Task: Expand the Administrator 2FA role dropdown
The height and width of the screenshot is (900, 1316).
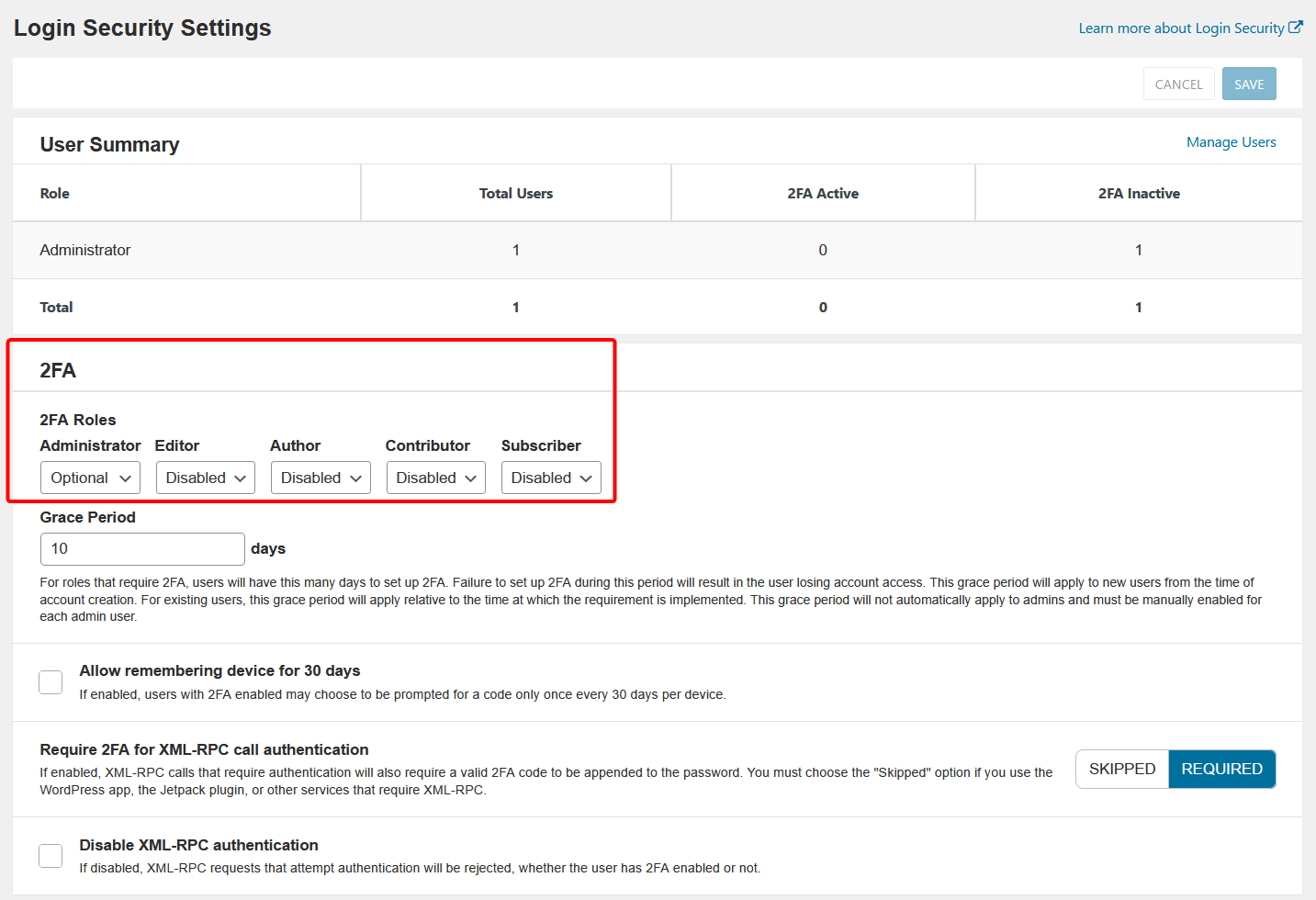Action: pos(90,478)
